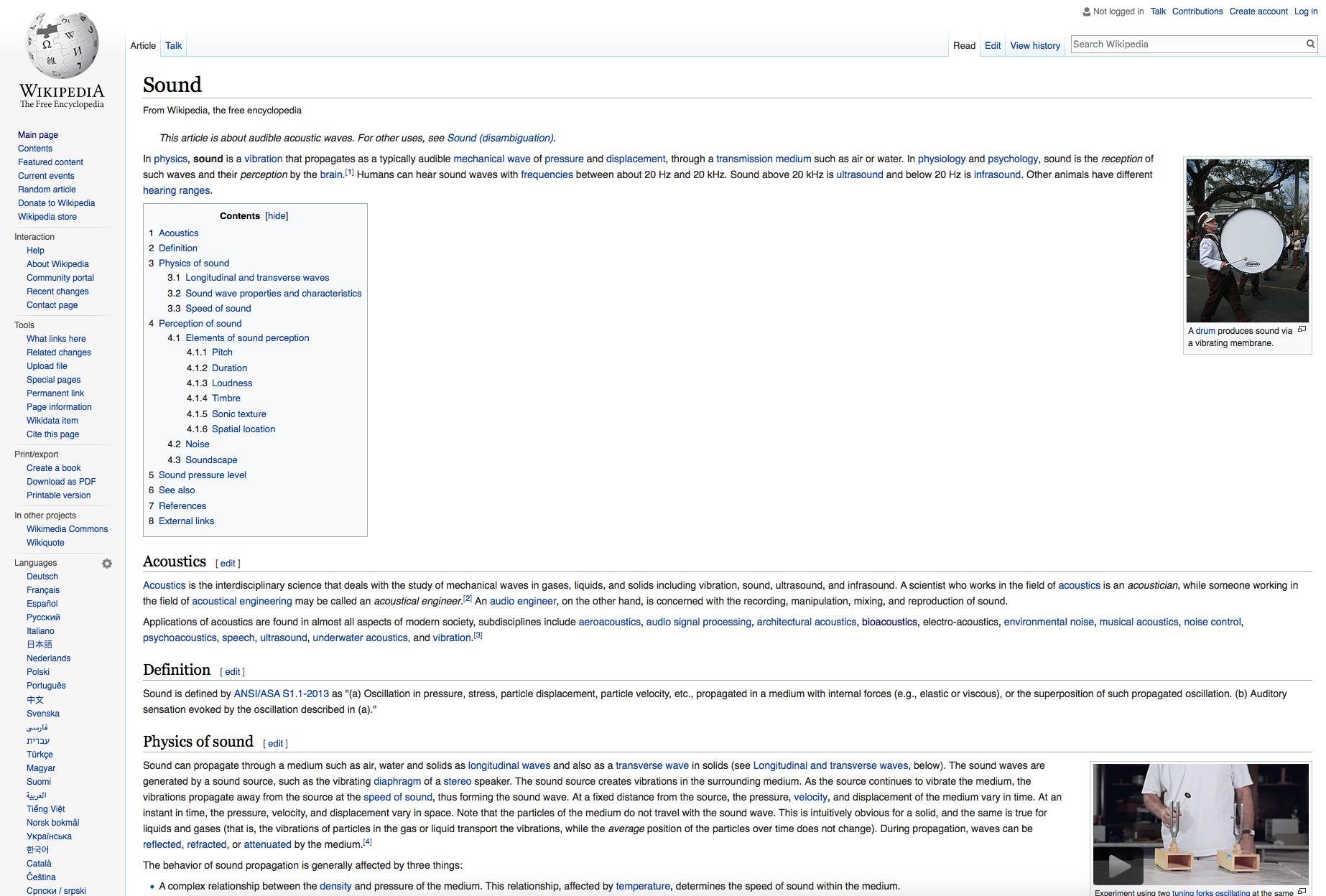Screen dimensions: 1326x896
Task: Jump to Soundscape in Contents
Action: pos(211,460)
